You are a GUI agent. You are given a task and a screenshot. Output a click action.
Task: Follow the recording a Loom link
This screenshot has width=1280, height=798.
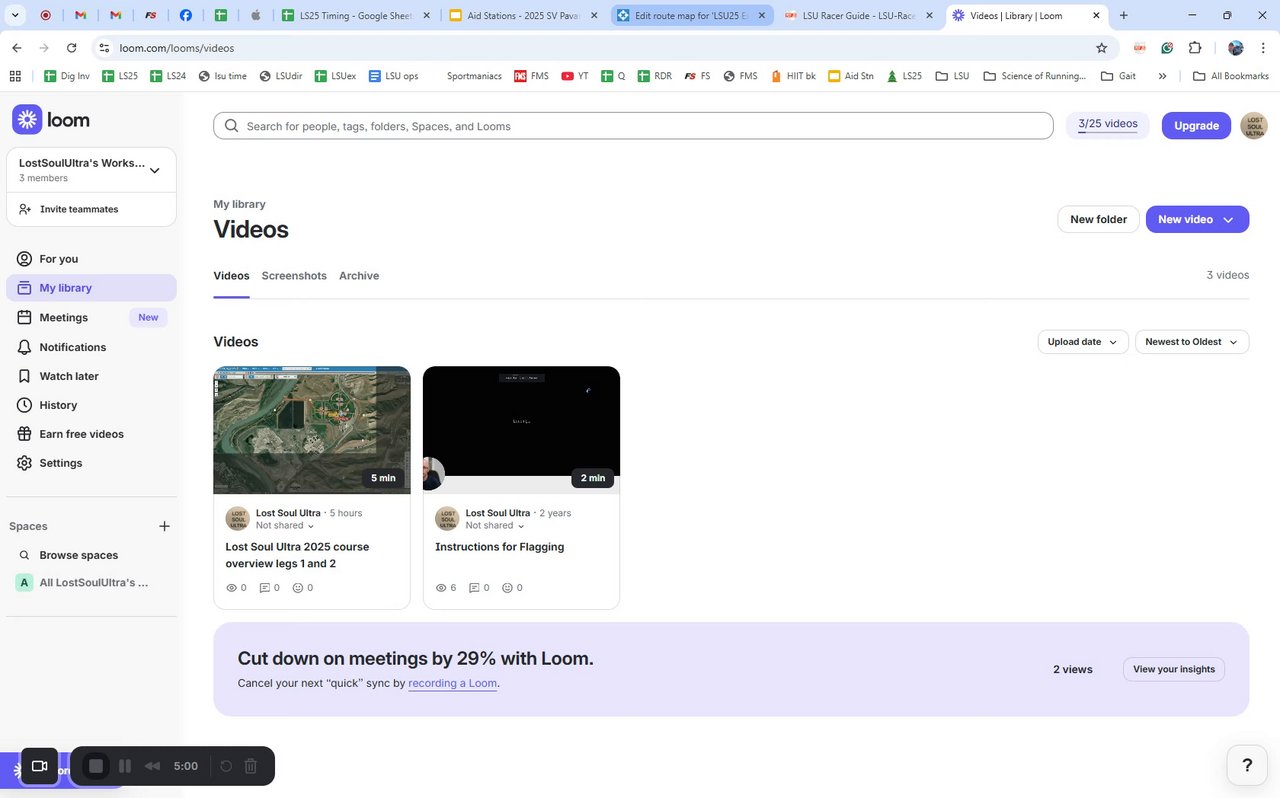click(453, 683)
